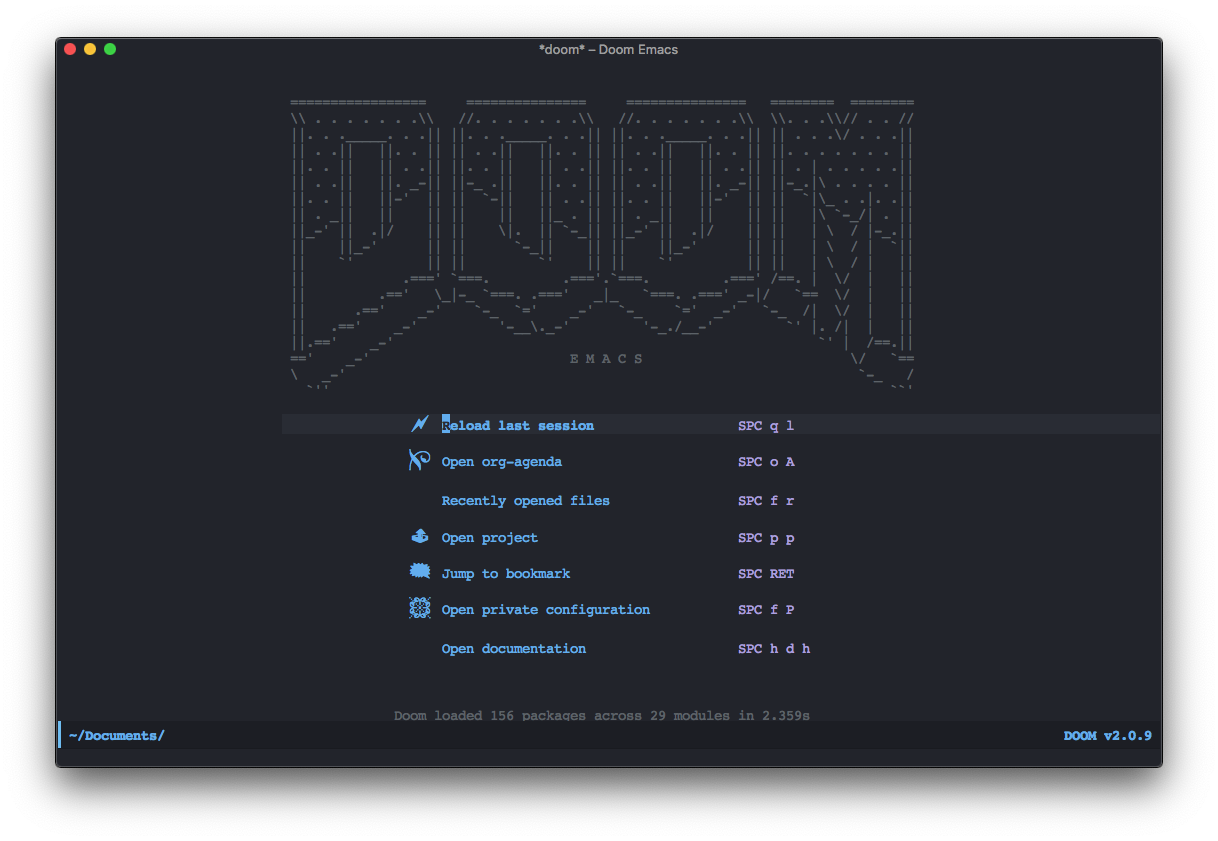Screen dimensions: 1218x841
Task: Open documentation from the dashboard menu
Action: [514, 649]
